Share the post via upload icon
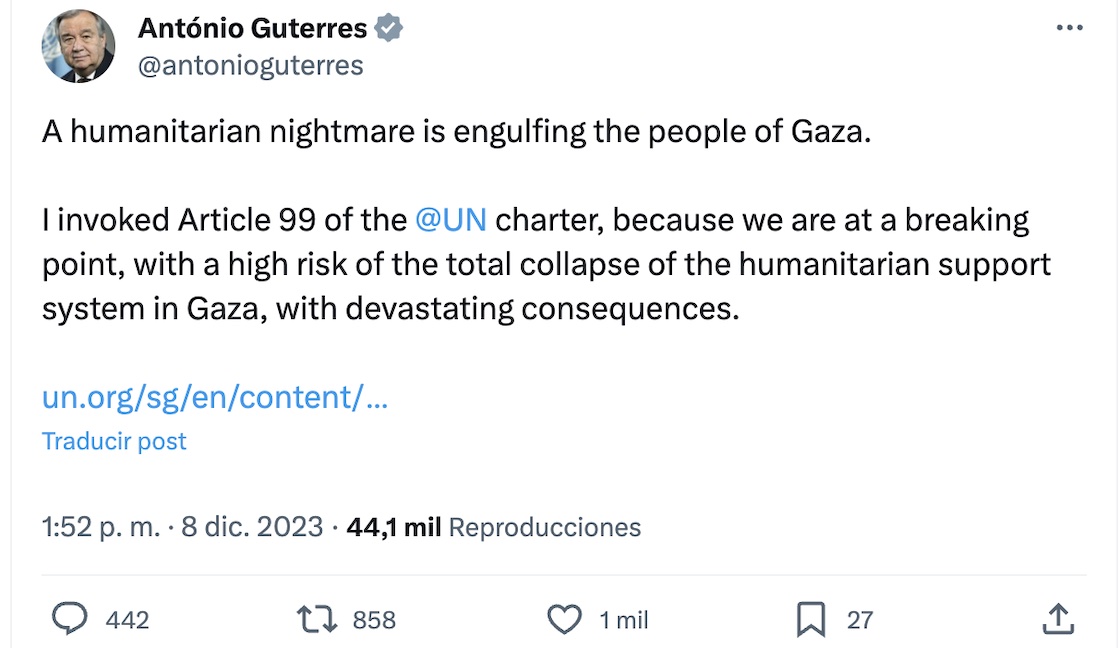The width and height of the screenshot is (1120, 648). (x=1057, y=620)
